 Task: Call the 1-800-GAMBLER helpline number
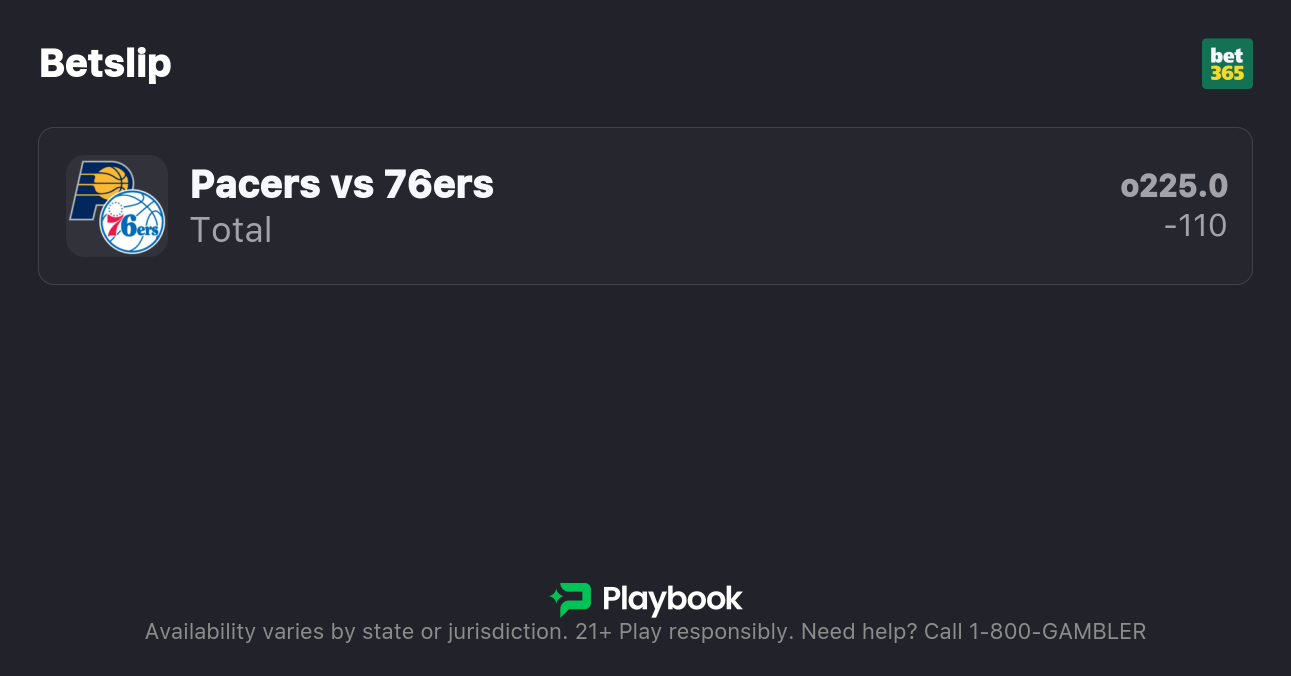click(x=1057, y=632)
